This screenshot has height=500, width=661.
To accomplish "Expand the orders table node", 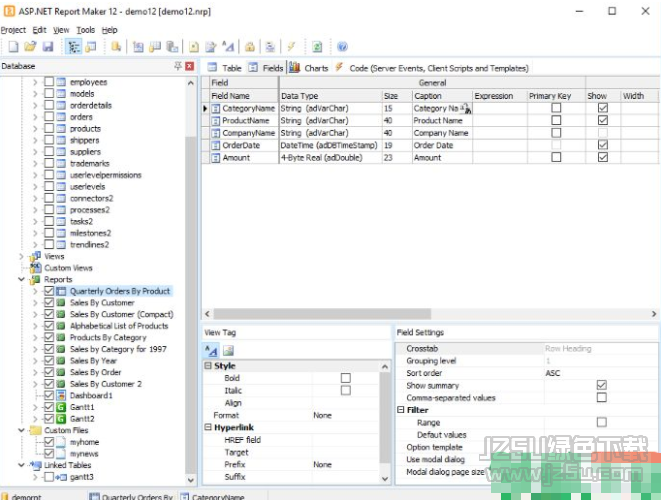I will 35,117.
